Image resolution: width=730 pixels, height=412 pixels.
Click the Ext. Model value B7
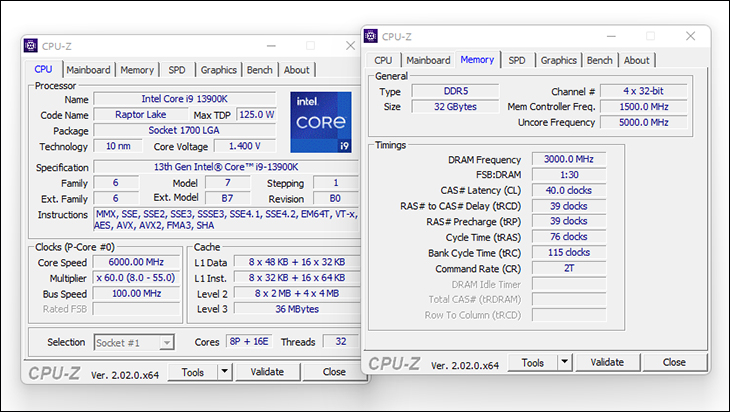click(227, 198)
